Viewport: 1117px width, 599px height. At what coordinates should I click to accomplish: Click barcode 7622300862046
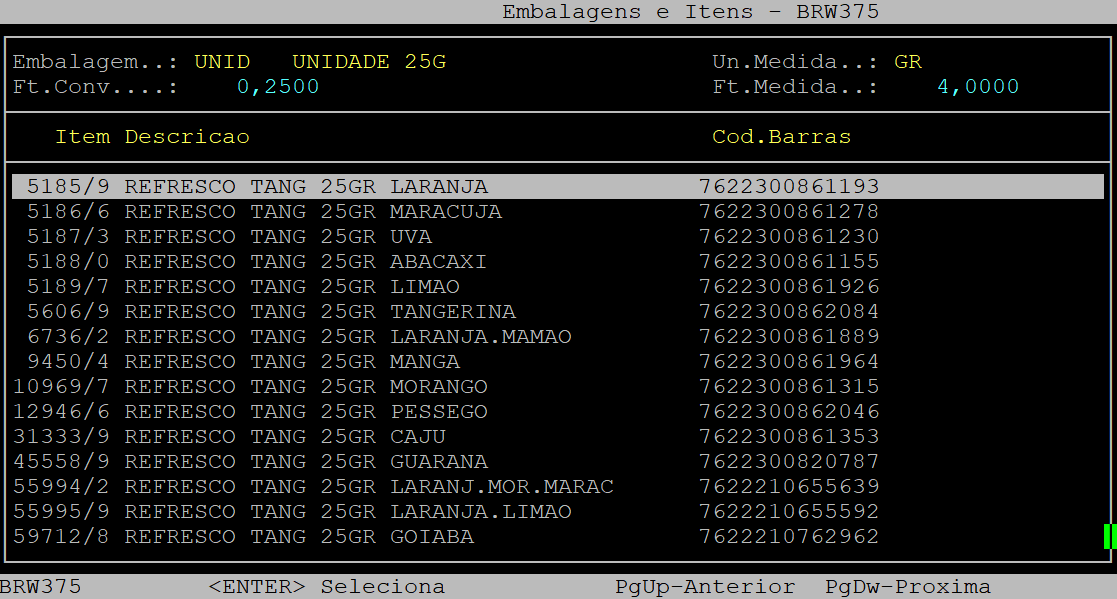[789, 411]
